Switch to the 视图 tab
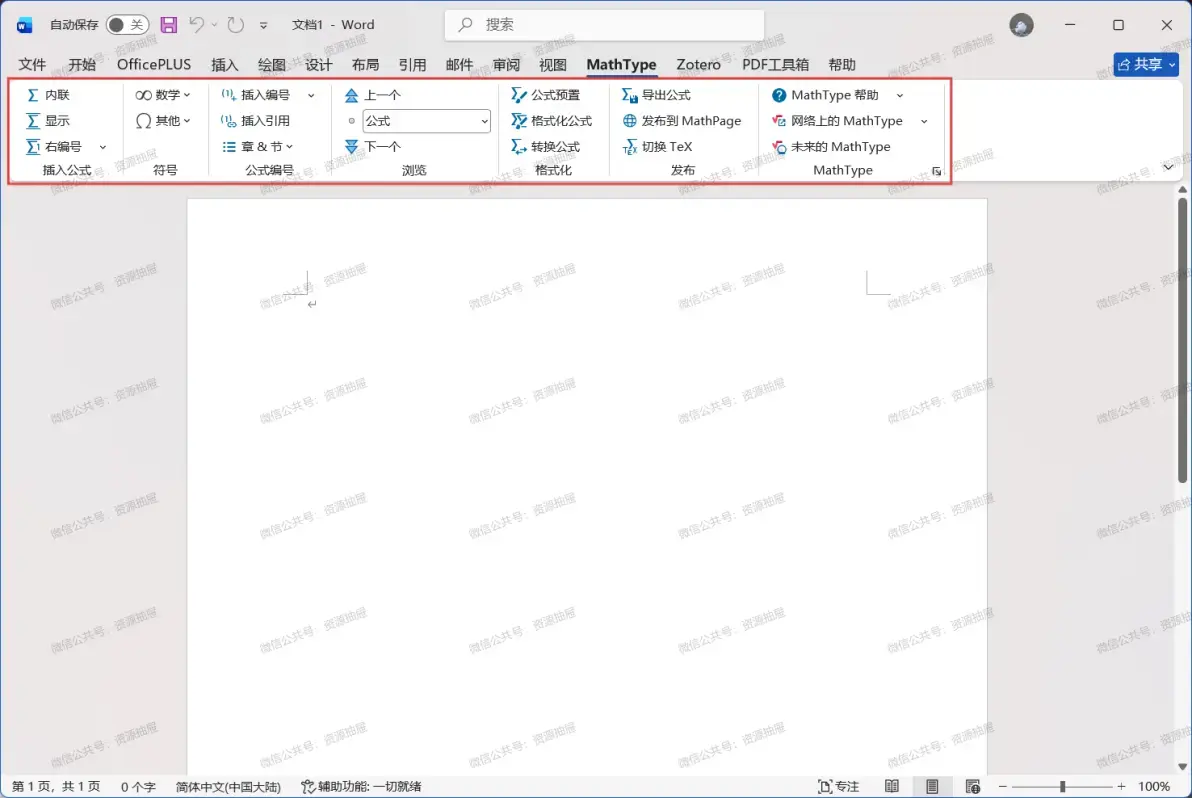Screen dimensions: 1192x798 pos(553,65)
